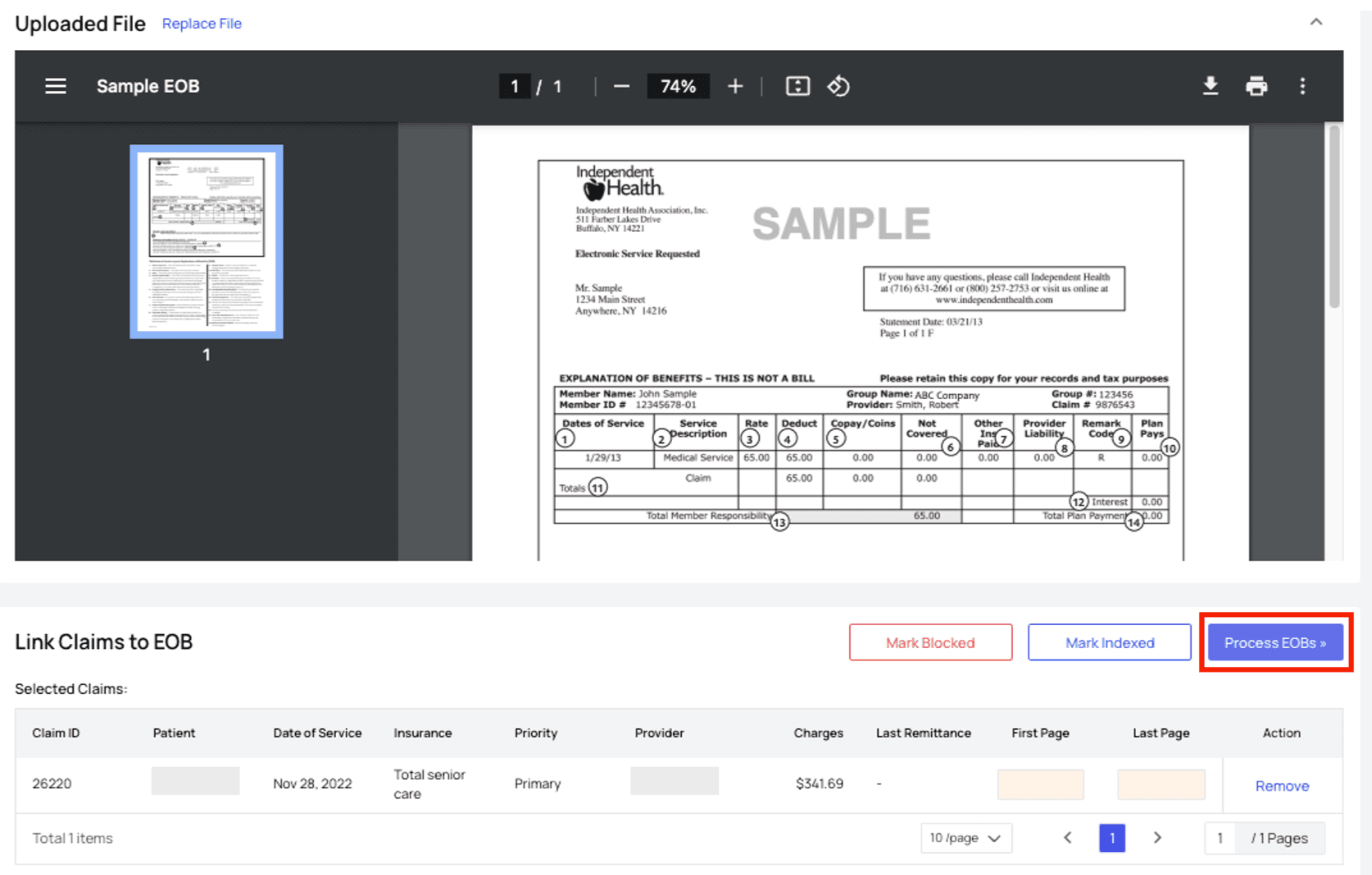
Task: Click the 74% zoom level field
Action: tap(678, 86)
